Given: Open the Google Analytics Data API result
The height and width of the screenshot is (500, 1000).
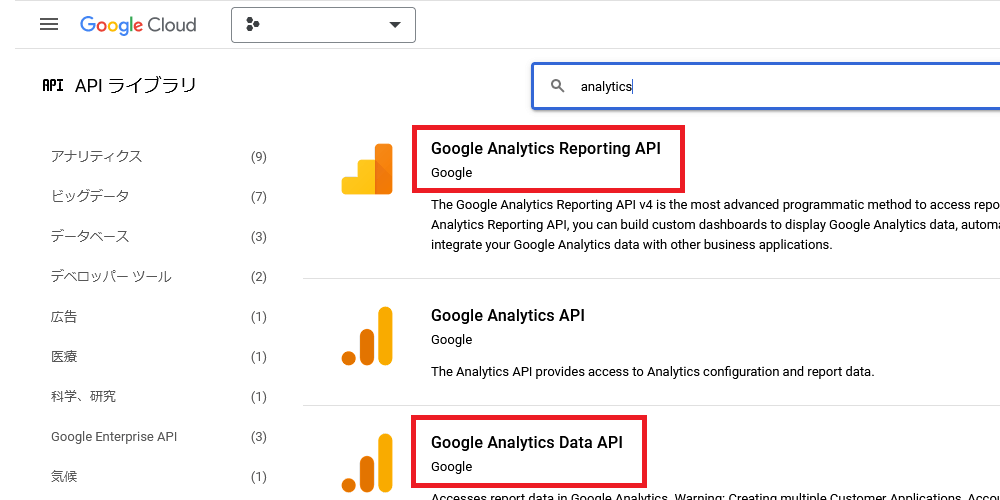Looking at the screenshot, I should point(527,443).
